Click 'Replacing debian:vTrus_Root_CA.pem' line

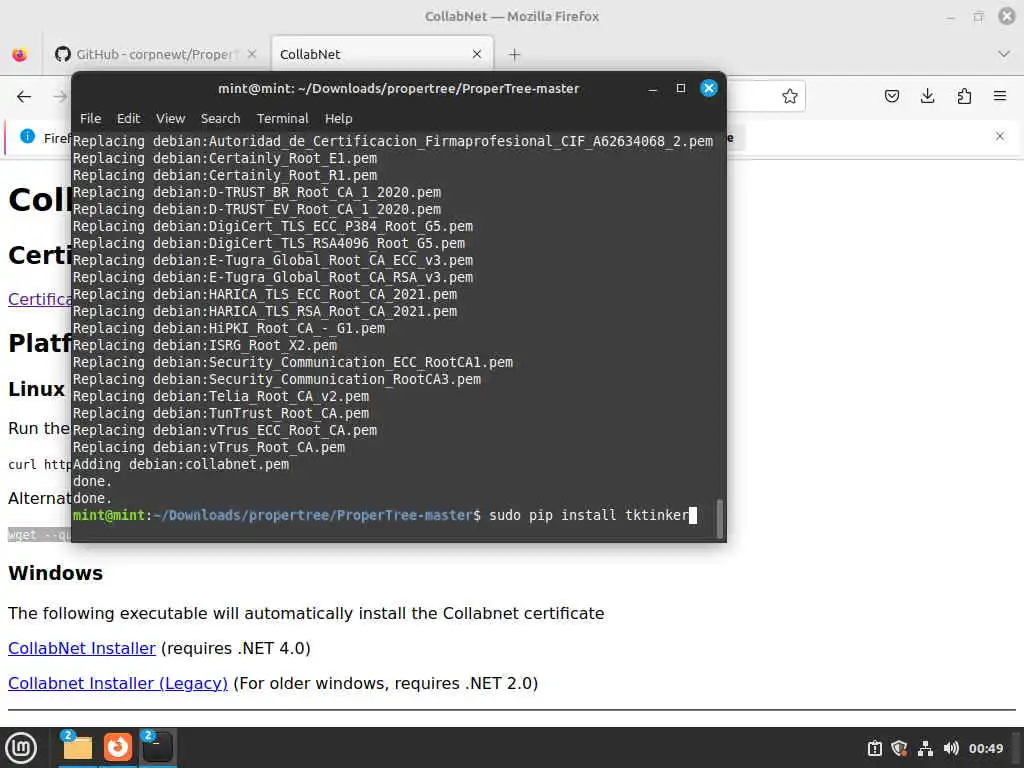pyautogui.click(x=209, y=447)
